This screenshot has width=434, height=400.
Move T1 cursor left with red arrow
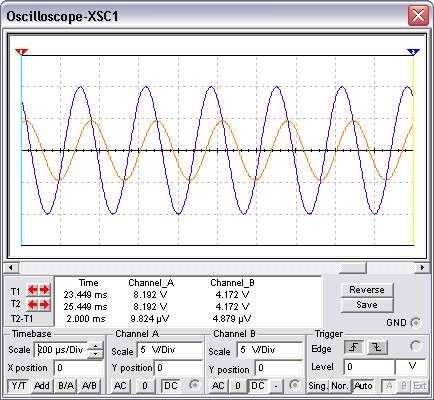(x=33, y=290)
